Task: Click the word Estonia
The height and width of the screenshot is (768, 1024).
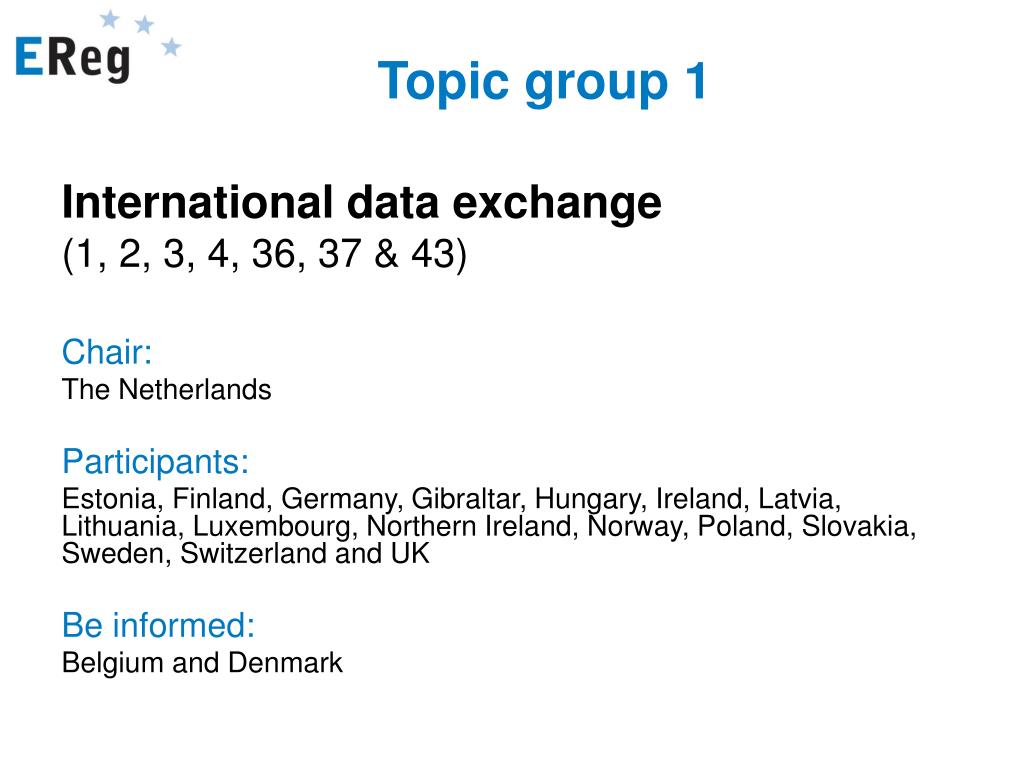Action: tap(110, 499)
